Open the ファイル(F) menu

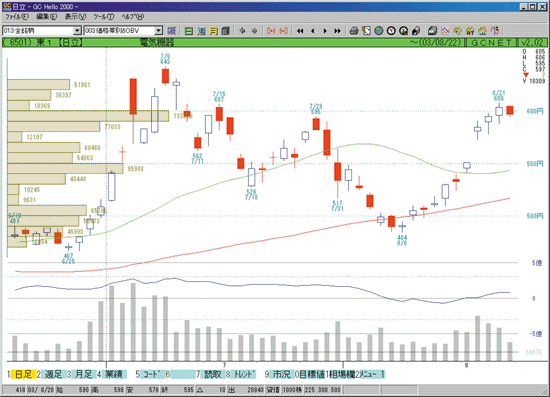coord(16,17)
